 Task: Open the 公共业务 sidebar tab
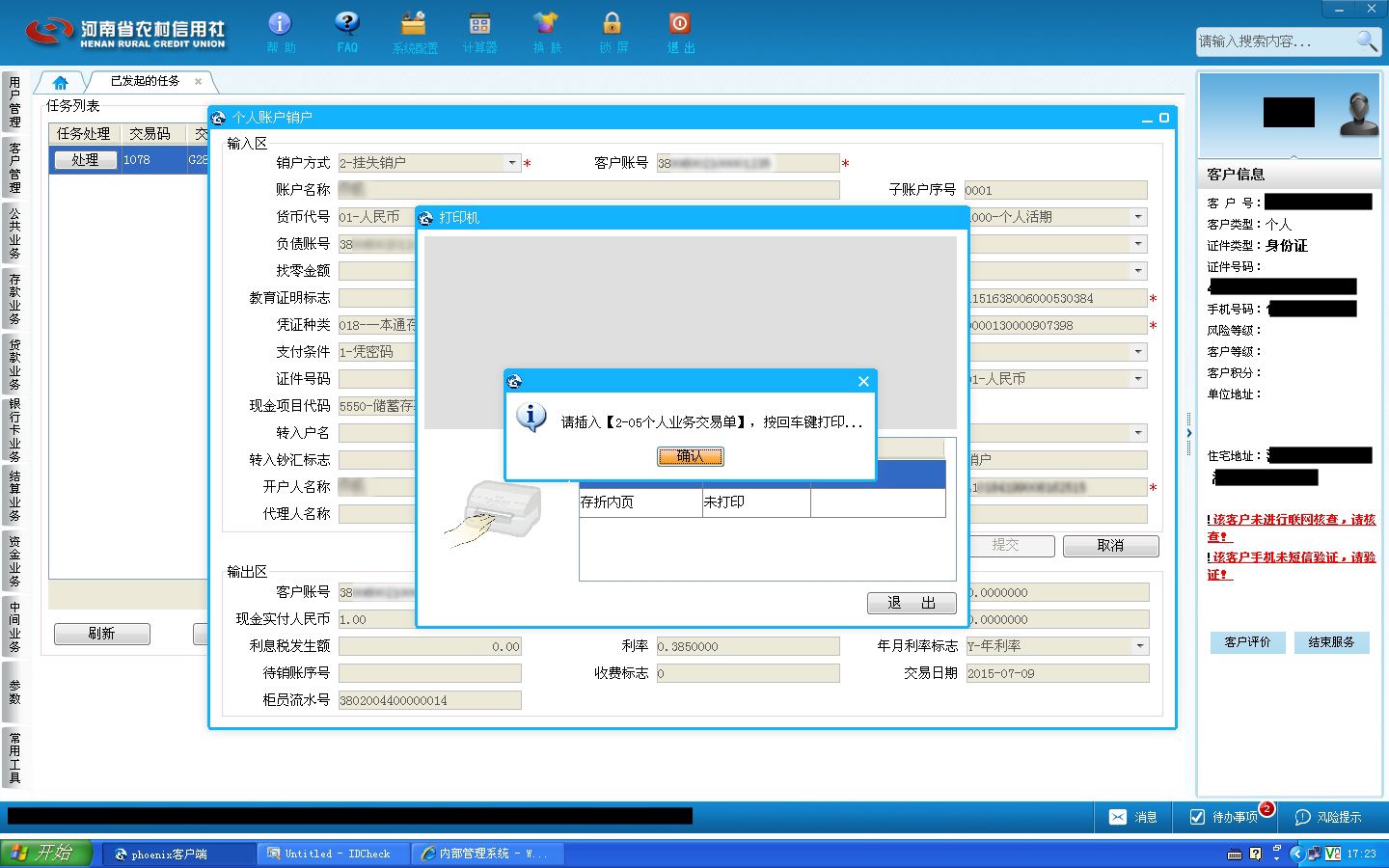pos(14,233)
